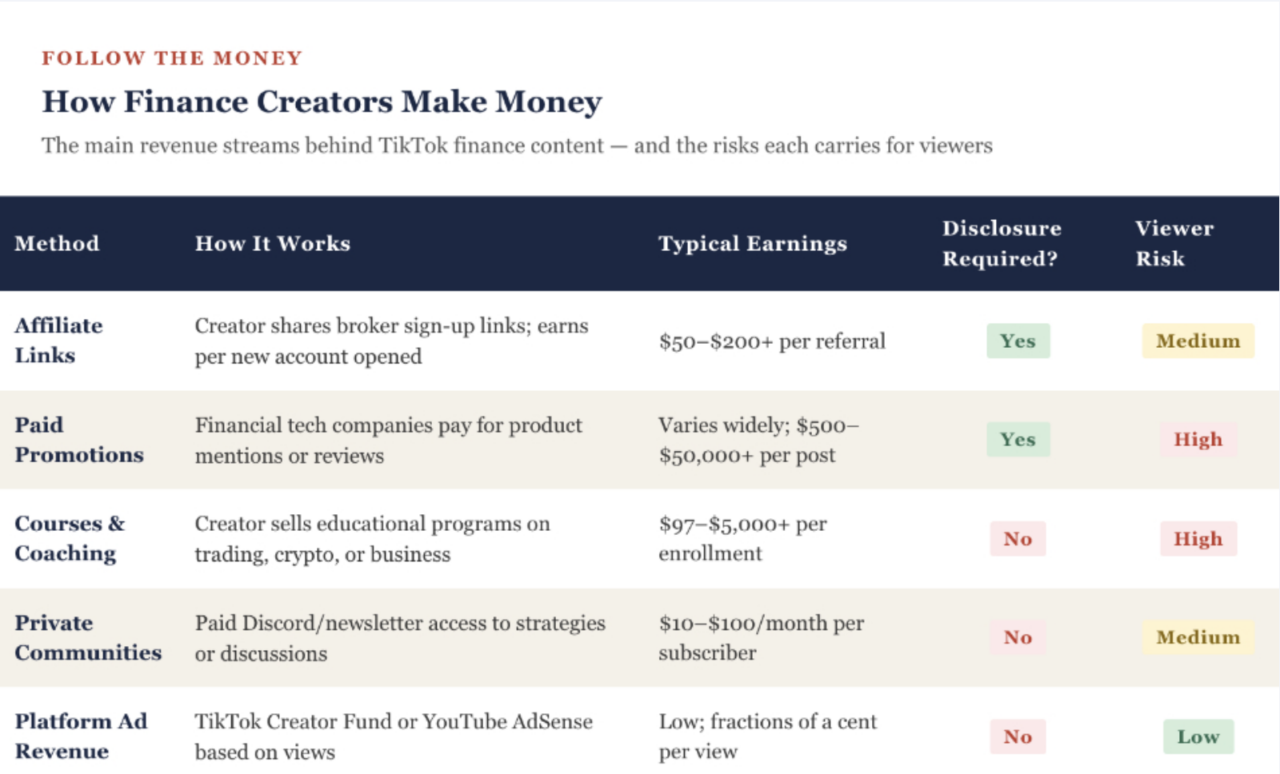Click the Medium risk badge for Affiliate Links
This screenshot has height=774, width=1280.
(x=1198, y=341)
